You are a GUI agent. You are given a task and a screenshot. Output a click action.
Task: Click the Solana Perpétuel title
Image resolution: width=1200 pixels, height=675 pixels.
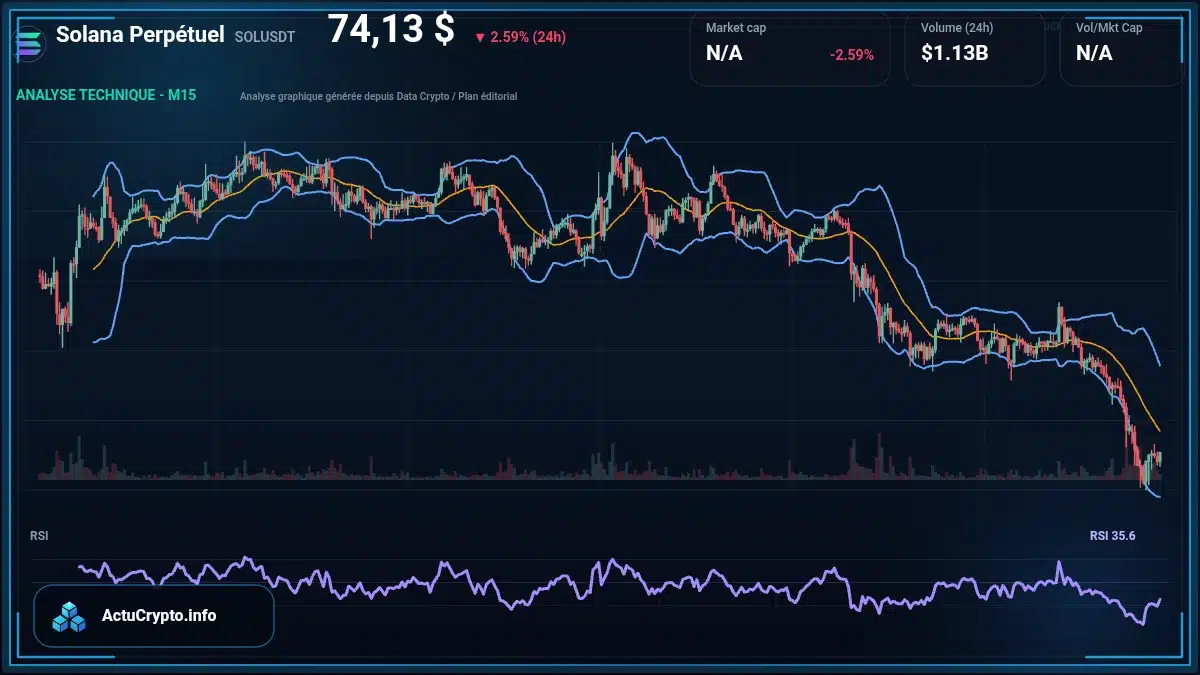(140, 35)
